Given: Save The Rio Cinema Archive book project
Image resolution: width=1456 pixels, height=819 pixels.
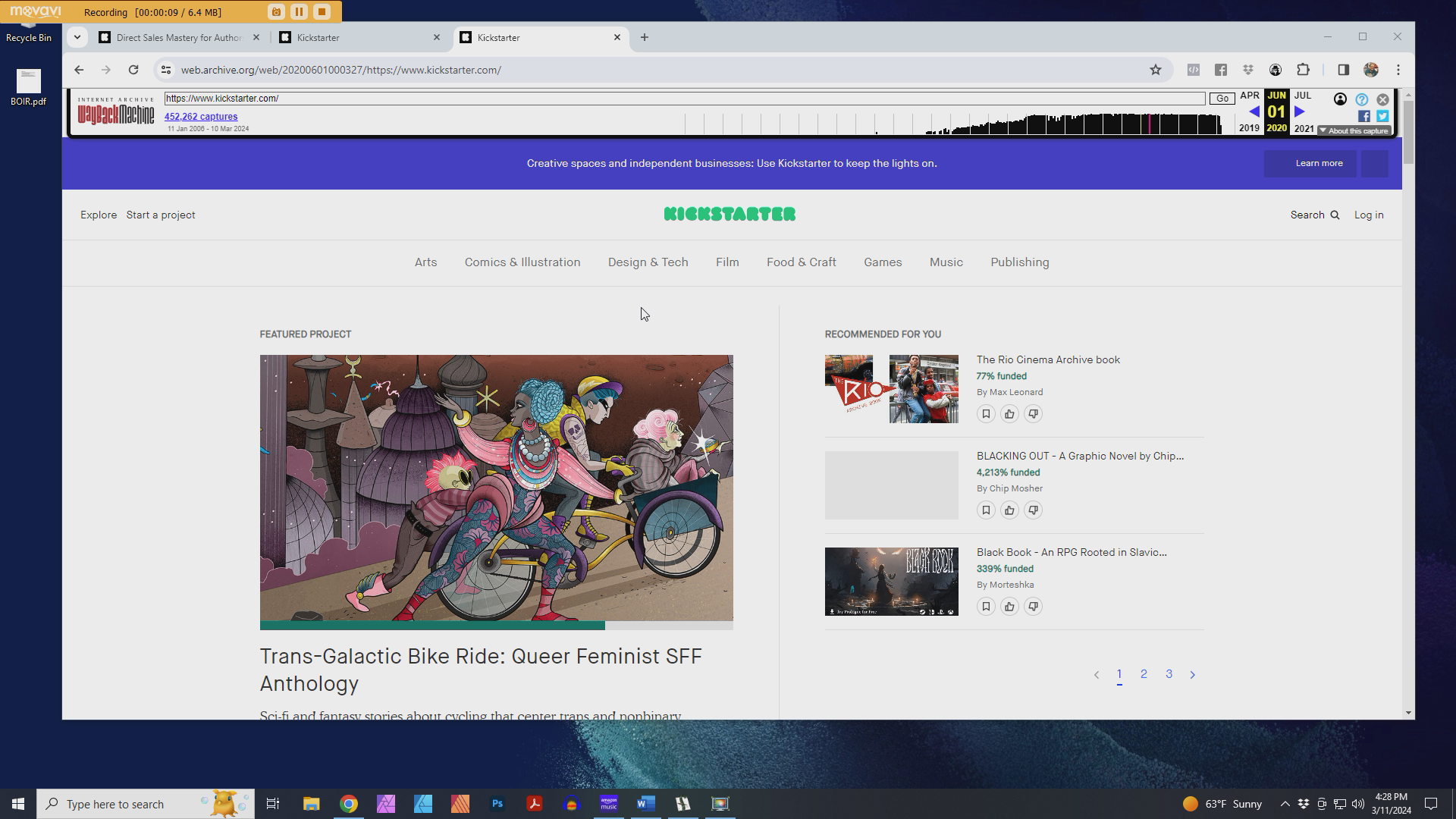Looking at the screenshot, I should pos(986,414).
